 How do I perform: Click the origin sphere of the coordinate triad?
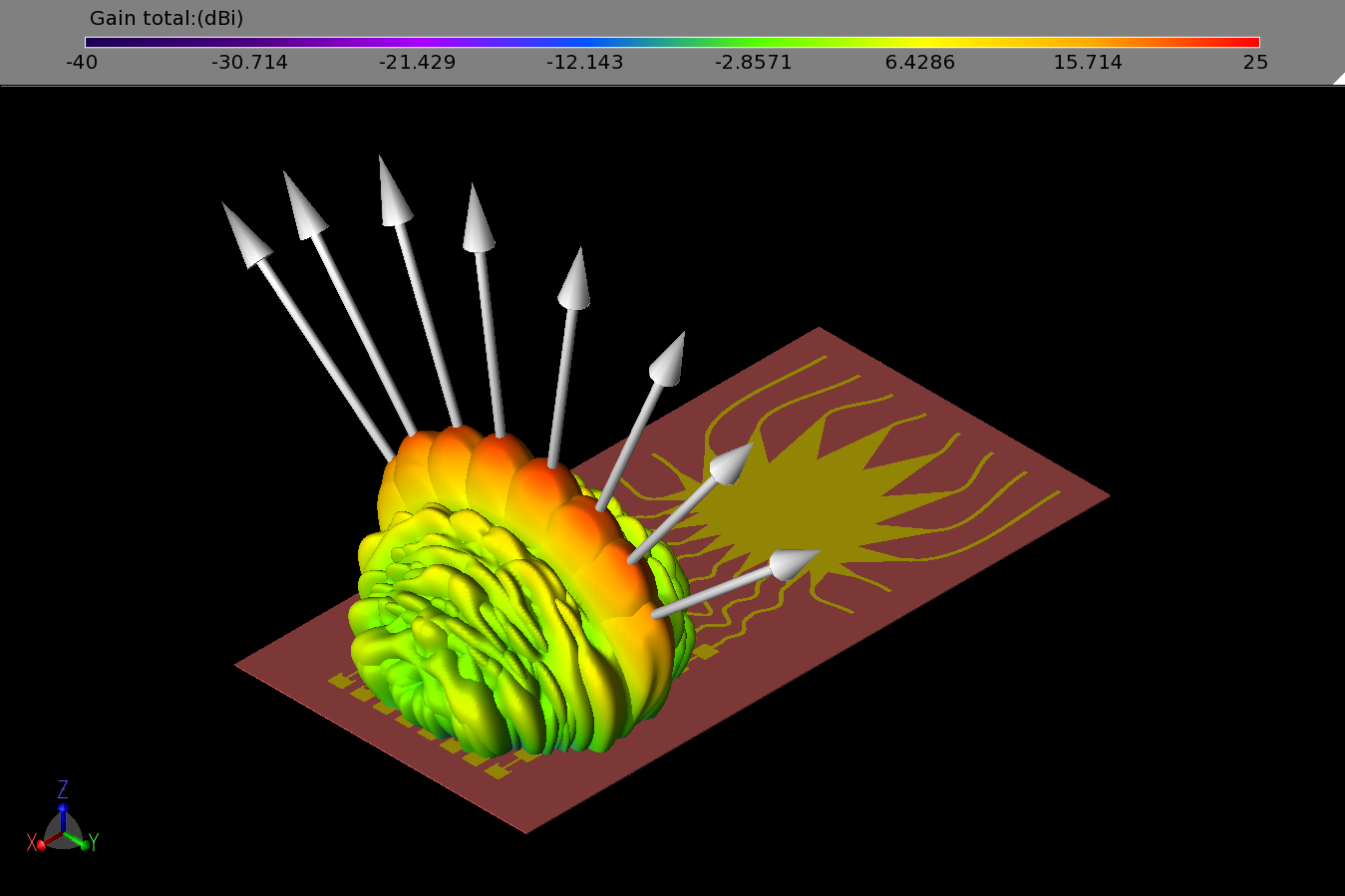pyautogui.click(x=65, y=832)
